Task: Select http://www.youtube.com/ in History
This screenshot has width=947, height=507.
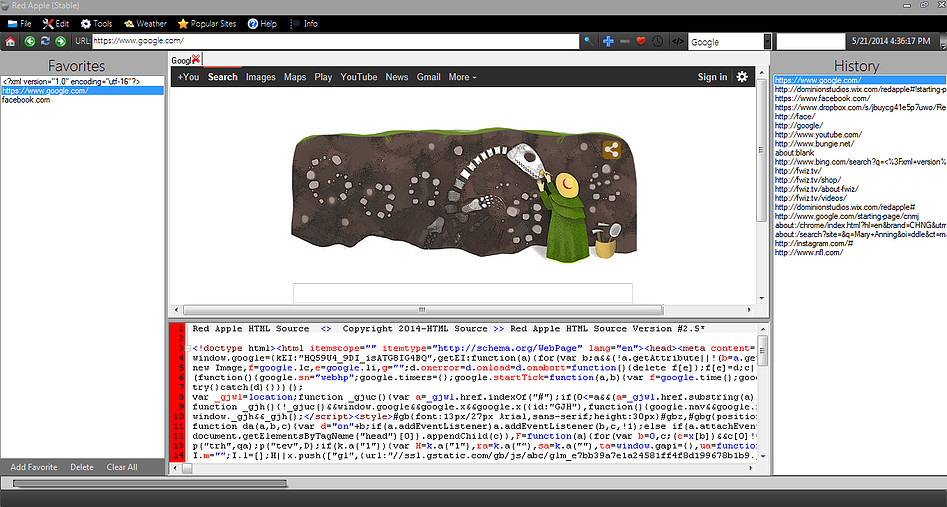Action: click(x=818, y=134)
